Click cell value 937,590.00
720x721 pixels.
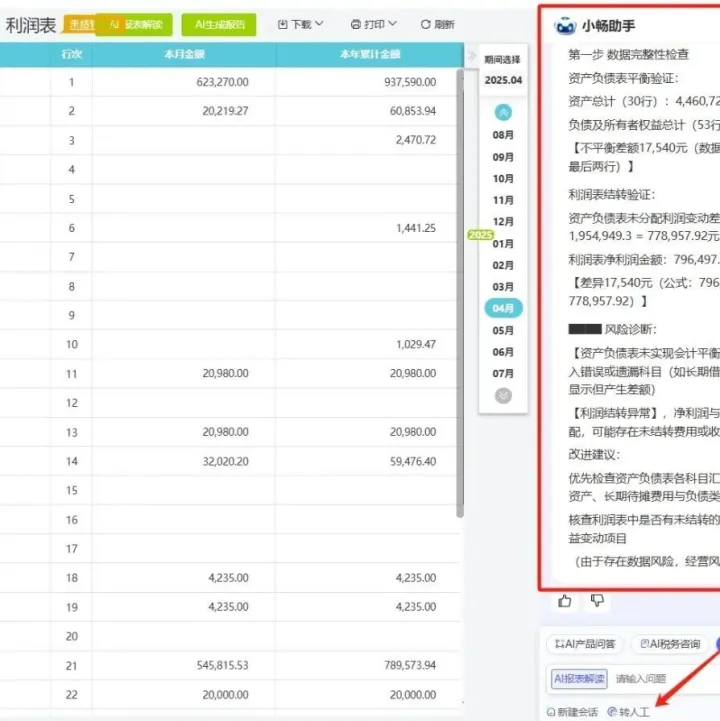(x=410, y=82)
